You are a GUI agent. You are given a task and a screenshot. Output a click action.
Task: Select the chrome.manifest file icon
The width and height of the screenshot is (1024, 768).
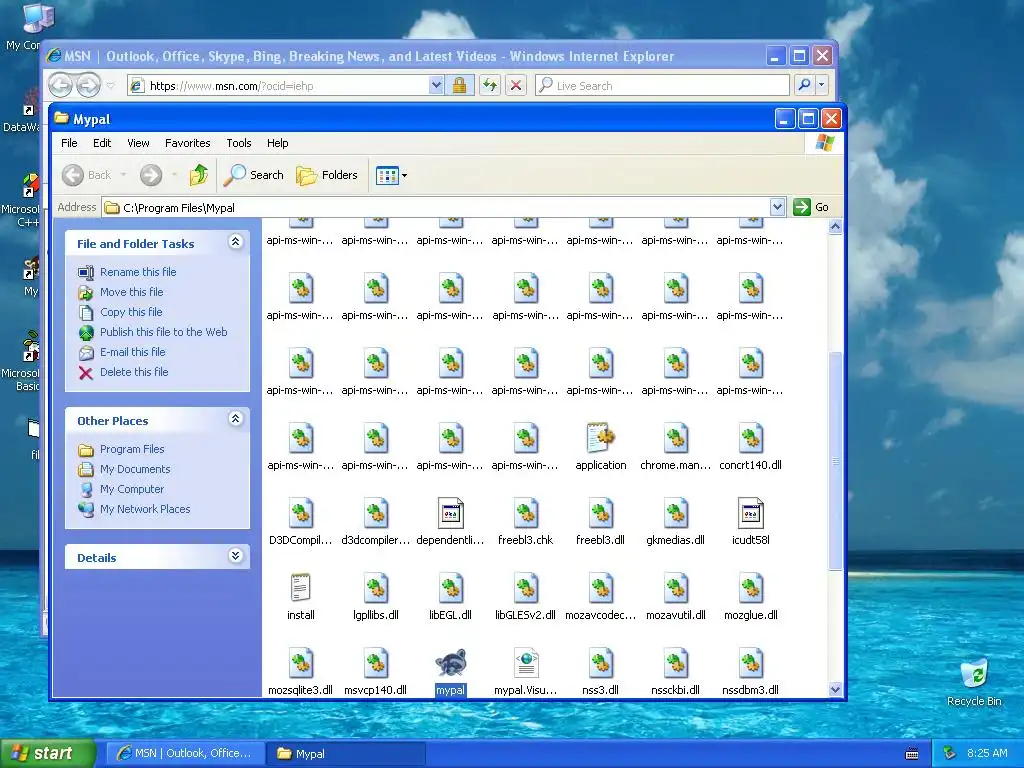(x=676, y=438)
